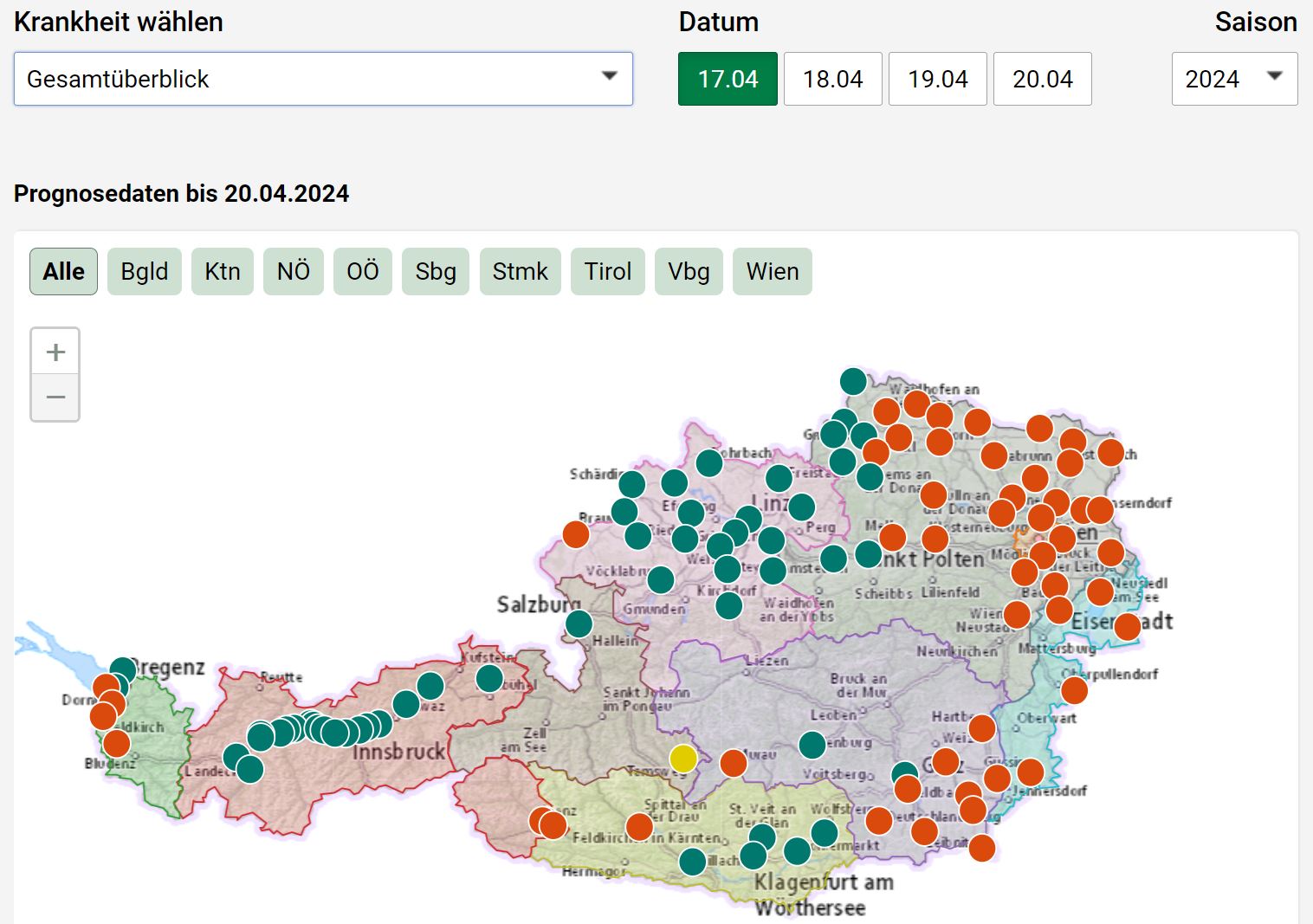
Task: Click the orange marker near Braunau
Action: tap(576, 534)
